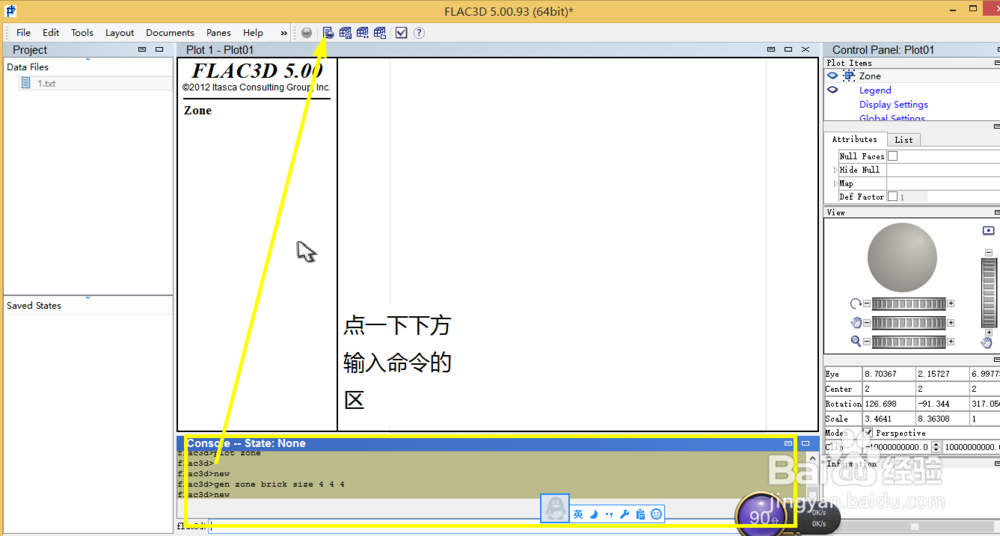Click the gray sphere execute/stop toolbar icon
The width and height of the screenshot is (1000, 536).
pyautogui.click(x=307, y=33)
